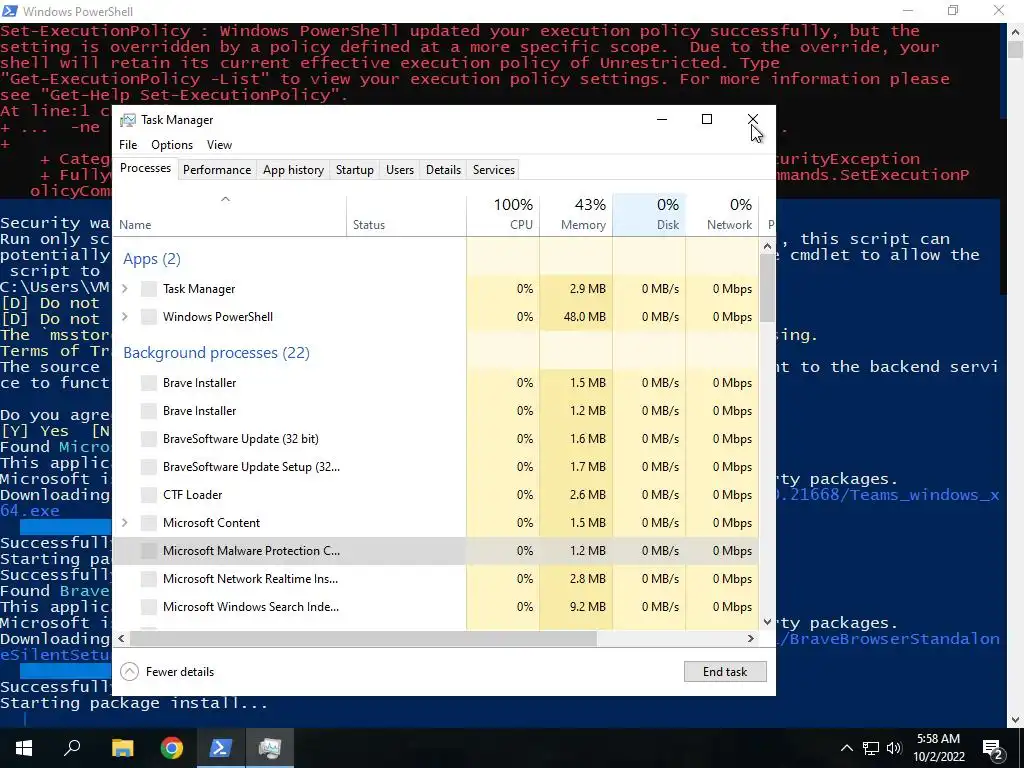Click the PowerShell window title icon

pyautogui.click(x=10, y=11)
